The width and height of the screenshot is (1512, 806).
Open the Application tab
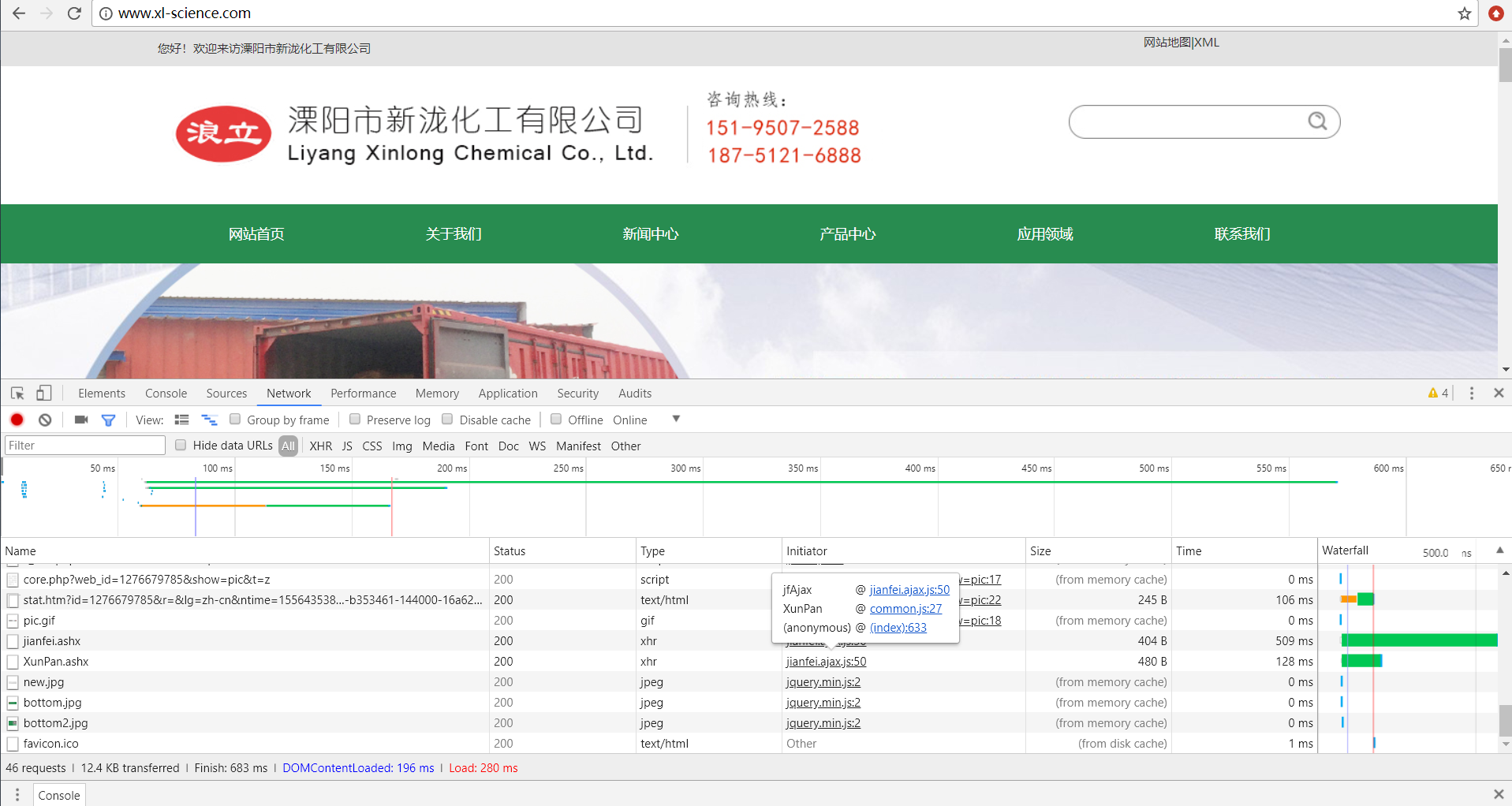[x=508, y=393]
